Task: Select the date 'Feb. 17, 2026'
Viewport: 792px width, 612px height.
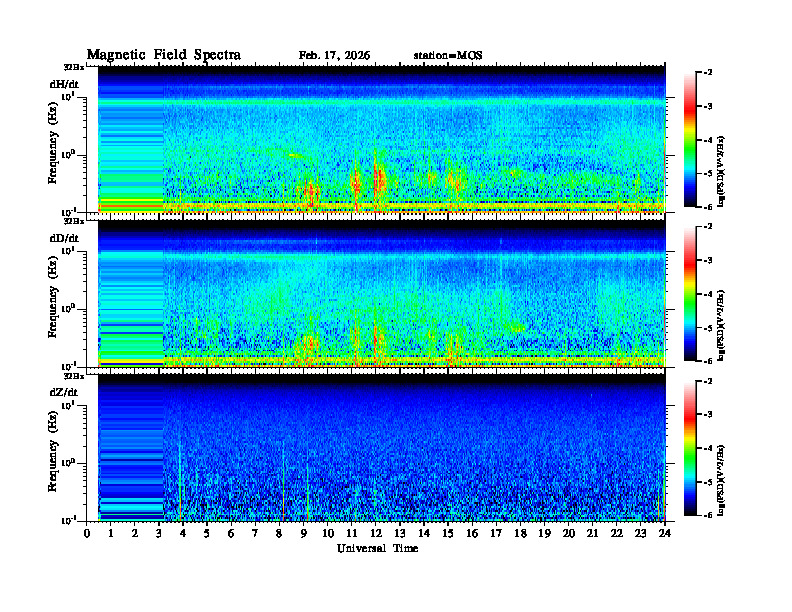Action: pyautogui.click(x=334, y=56)
